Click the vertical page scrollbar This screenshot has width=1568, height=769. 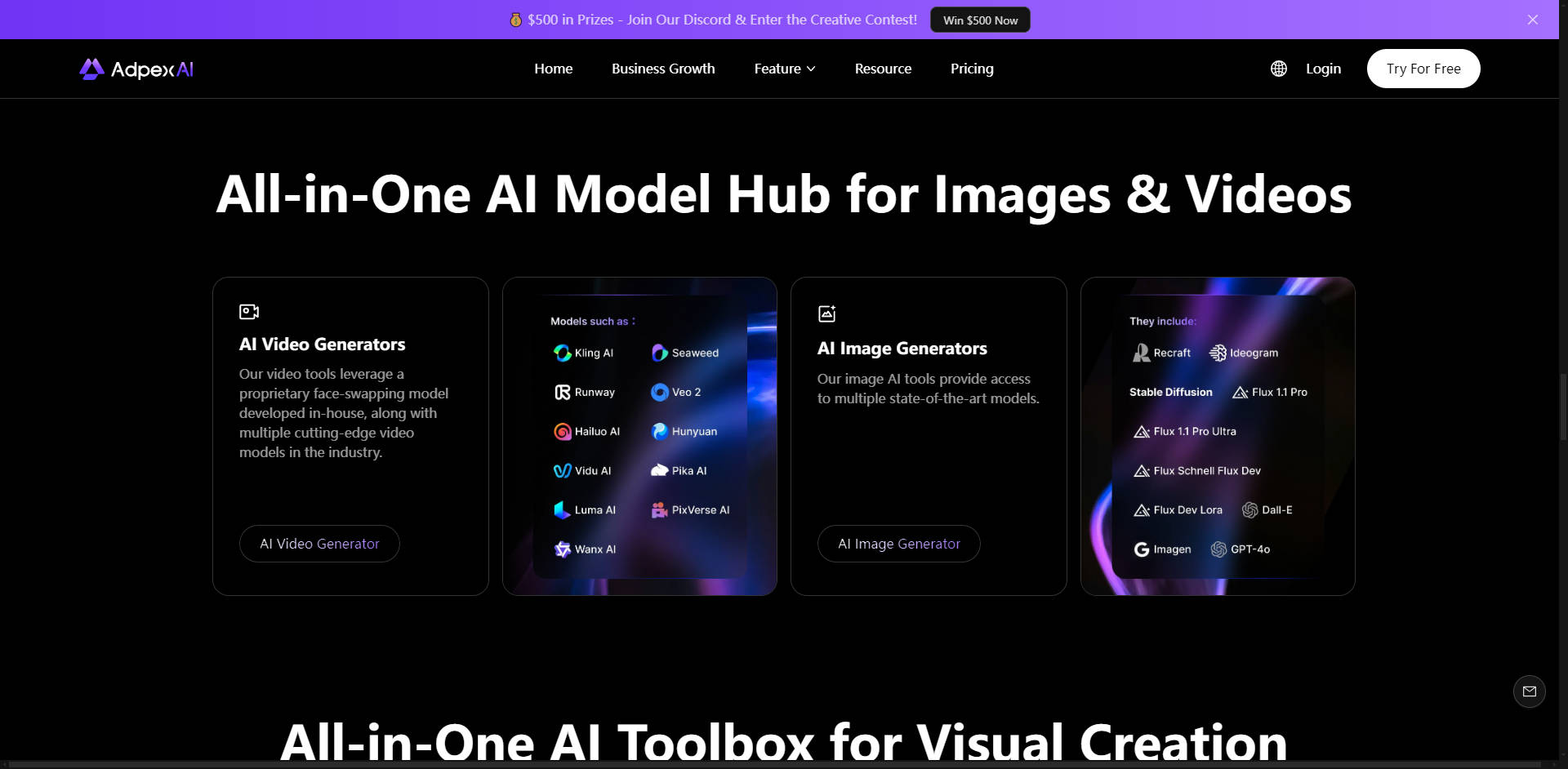coord(1563,408)
